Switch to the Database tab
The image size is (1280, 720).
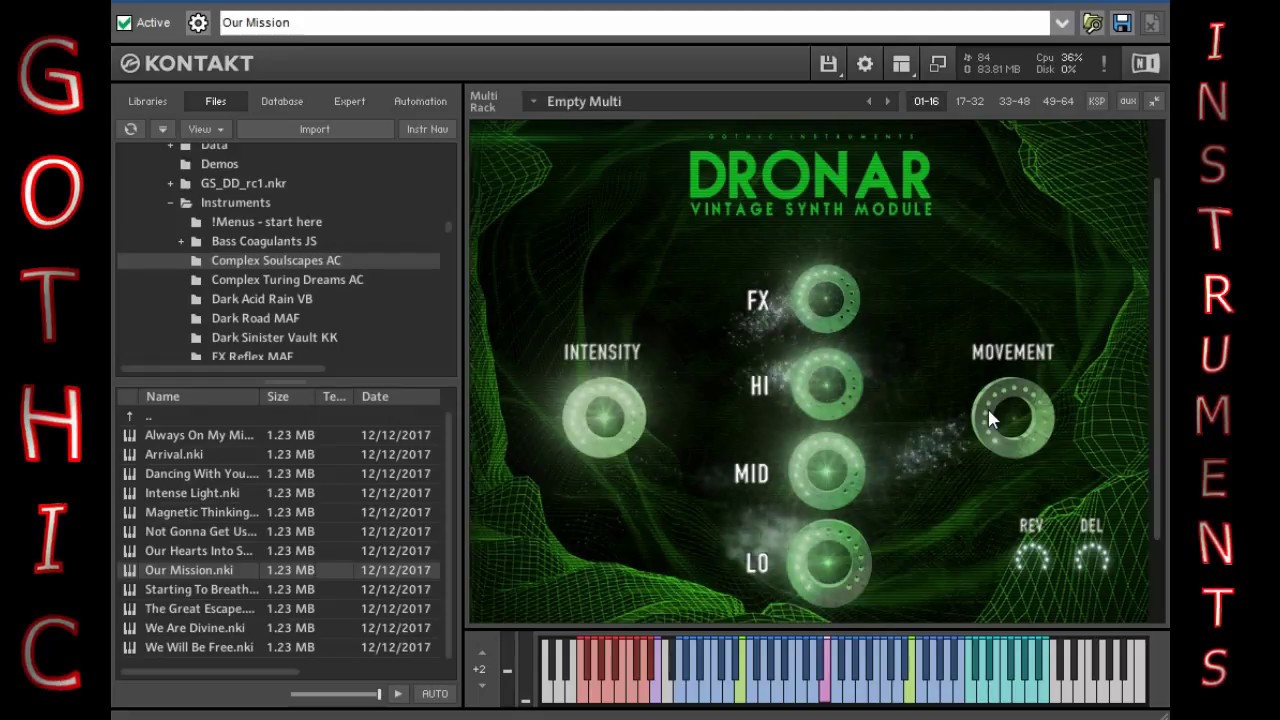click(282, 101)
